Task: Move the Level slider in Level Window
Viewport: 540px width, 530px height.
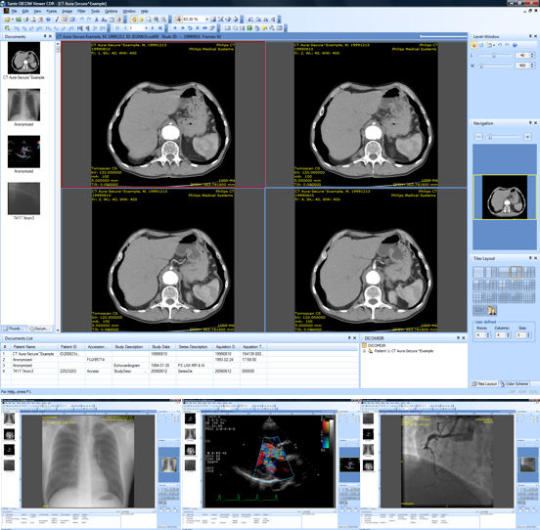Action: click(494, 55)
